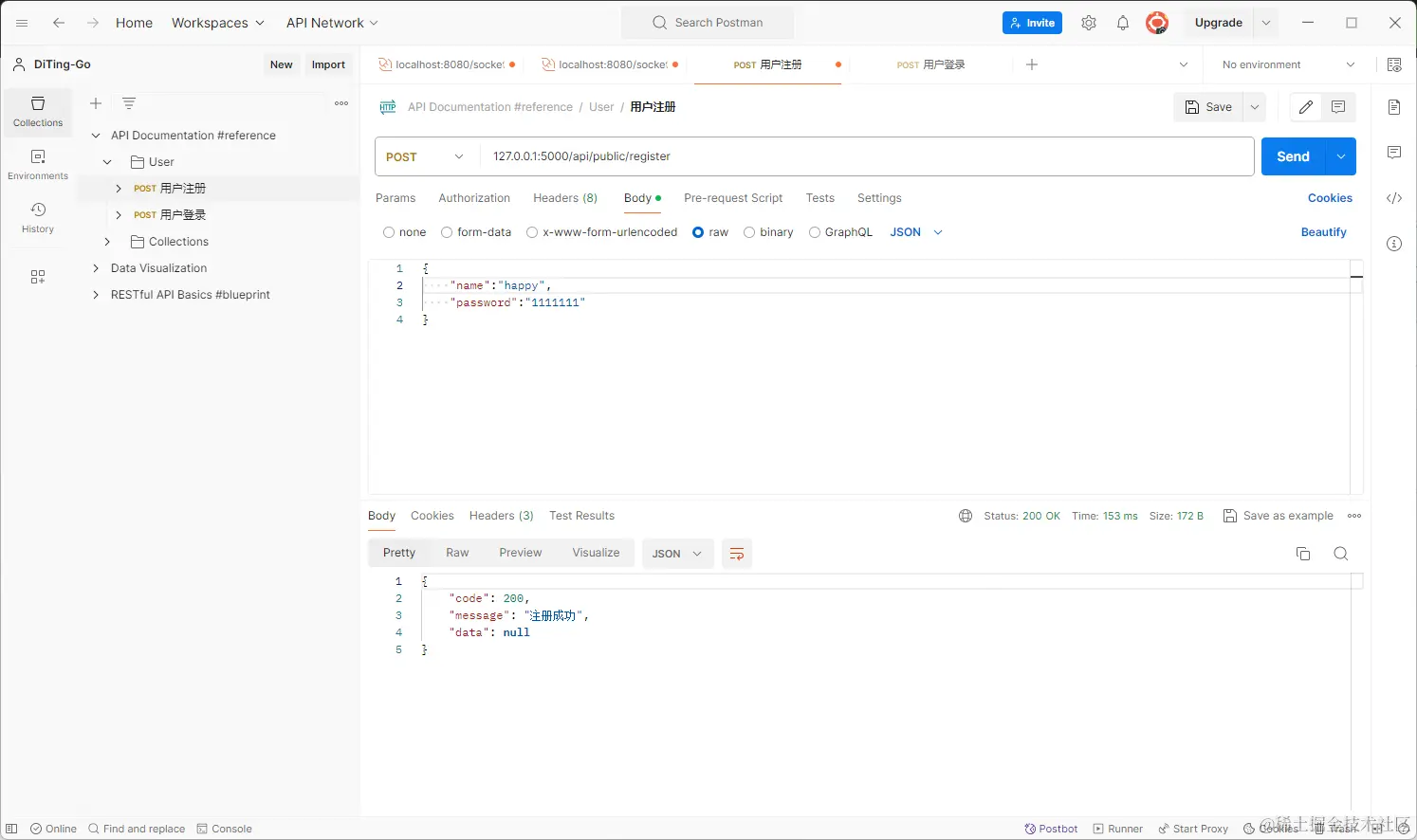Image resolution: width=1417 pixels, height=840 pixels.
Task: Expand the Data Visualization collection
Action: pos(96,268)
